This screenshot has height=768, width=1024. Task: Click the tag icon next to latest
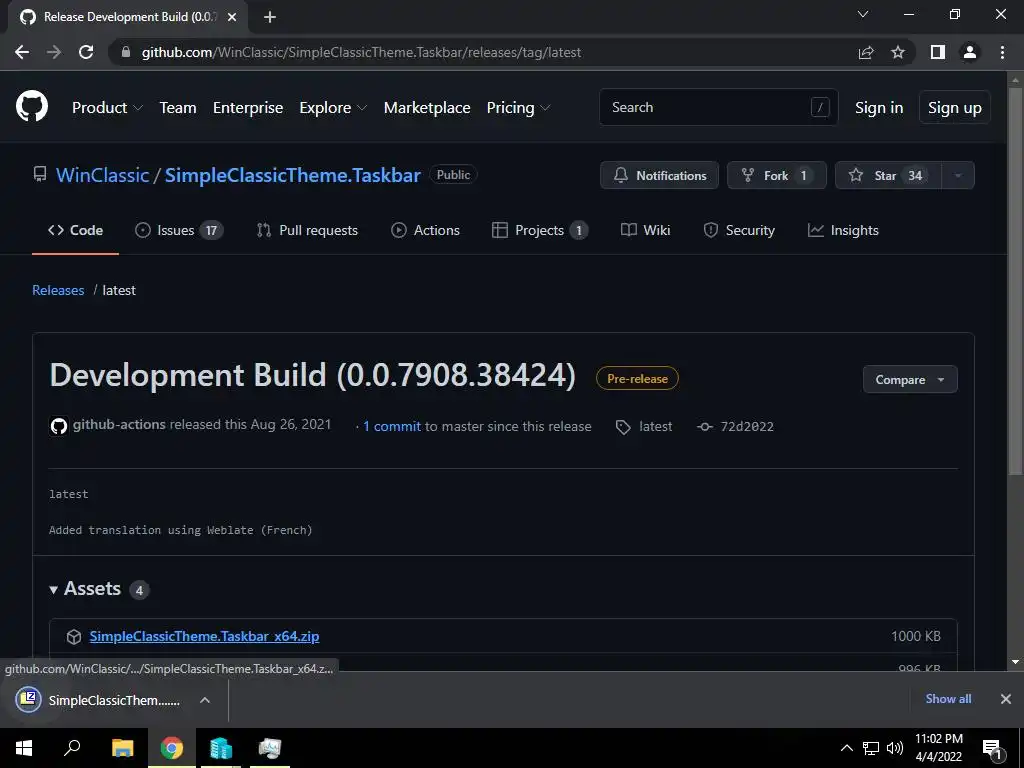(x=623, y=427)
